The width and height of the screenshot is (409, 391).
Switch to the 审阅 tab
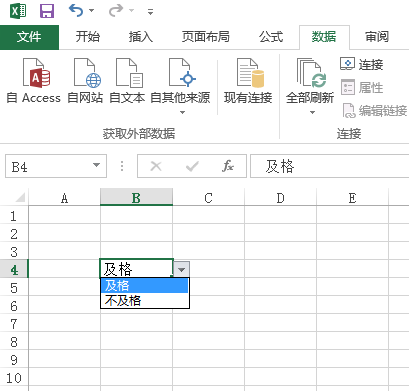pyautogui.click(x=377, y=36)
